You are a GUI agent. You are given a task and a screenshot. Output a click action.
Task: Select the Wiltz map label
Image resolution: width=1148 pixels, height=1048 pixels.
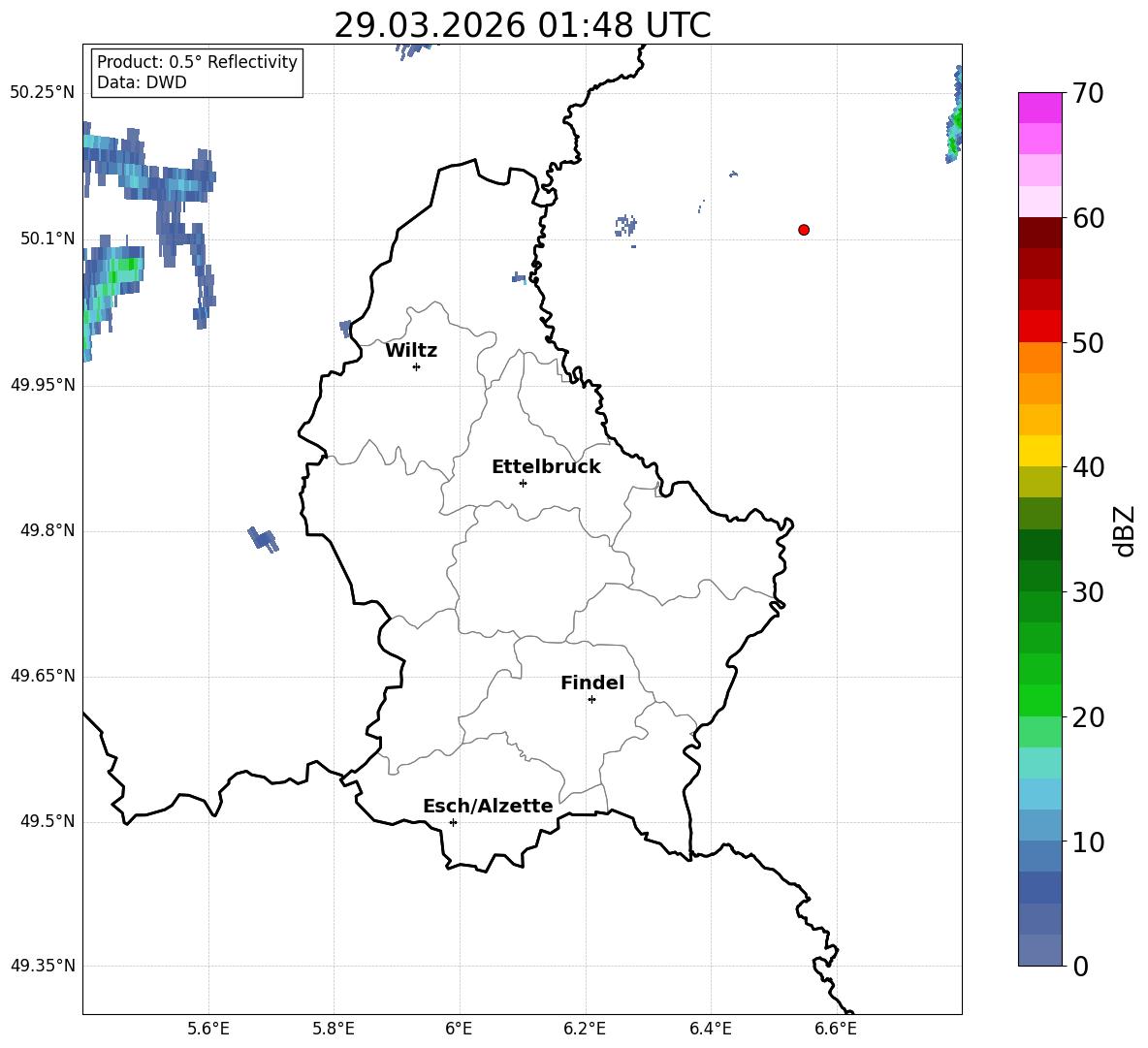pyautogui.click(x=411, y=351)
